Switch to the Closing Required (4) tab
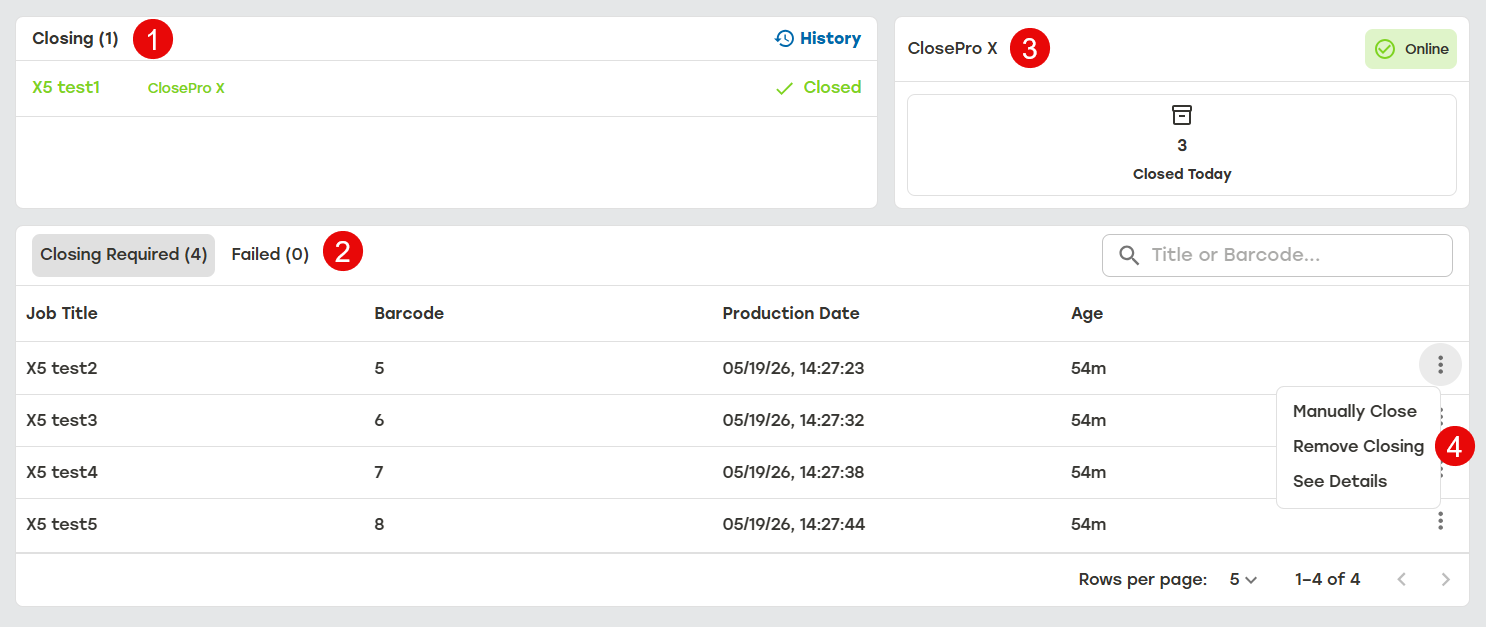The width and height of the screenshot is (1486, 627). (123, 255)
